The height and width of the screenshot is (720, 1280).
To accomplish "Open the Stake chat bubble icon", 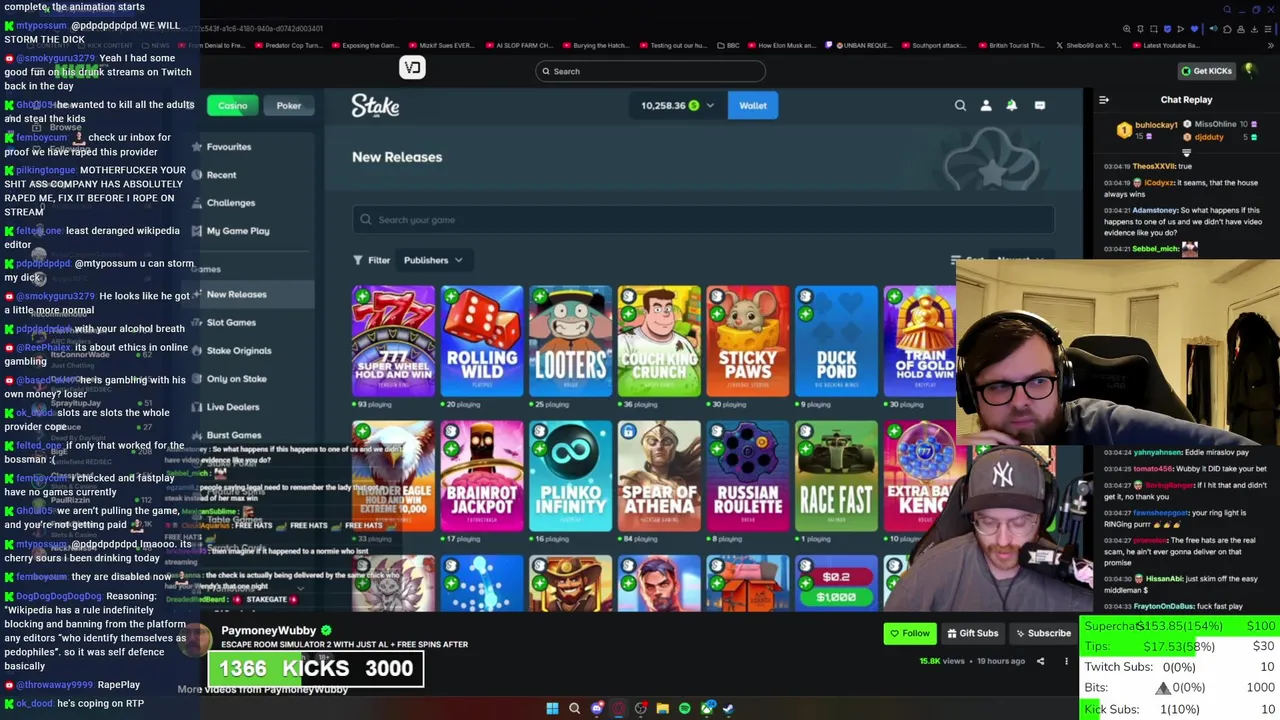I will click(x=1040, y=105).
